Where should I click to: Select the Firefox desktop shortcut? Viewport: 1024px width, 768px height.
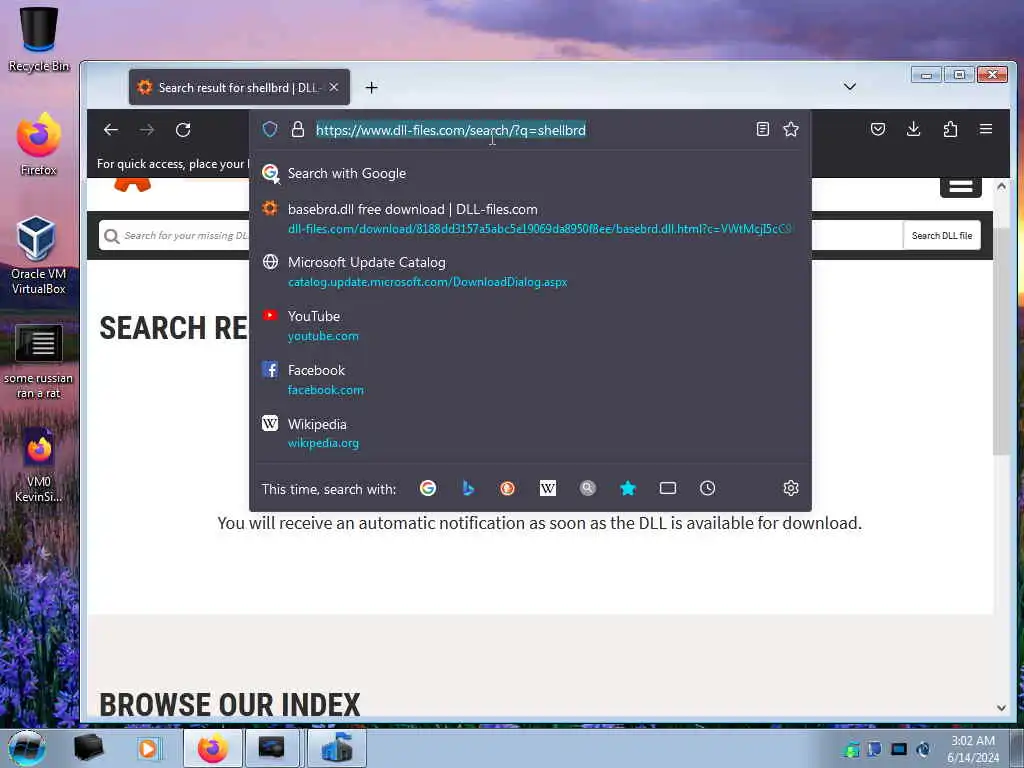coord(39,144)
